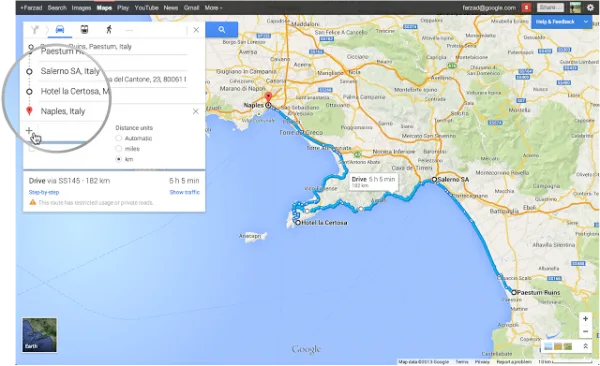600x366 pixels.
Task: Click the Show traffic link
Action: (184, 192)
